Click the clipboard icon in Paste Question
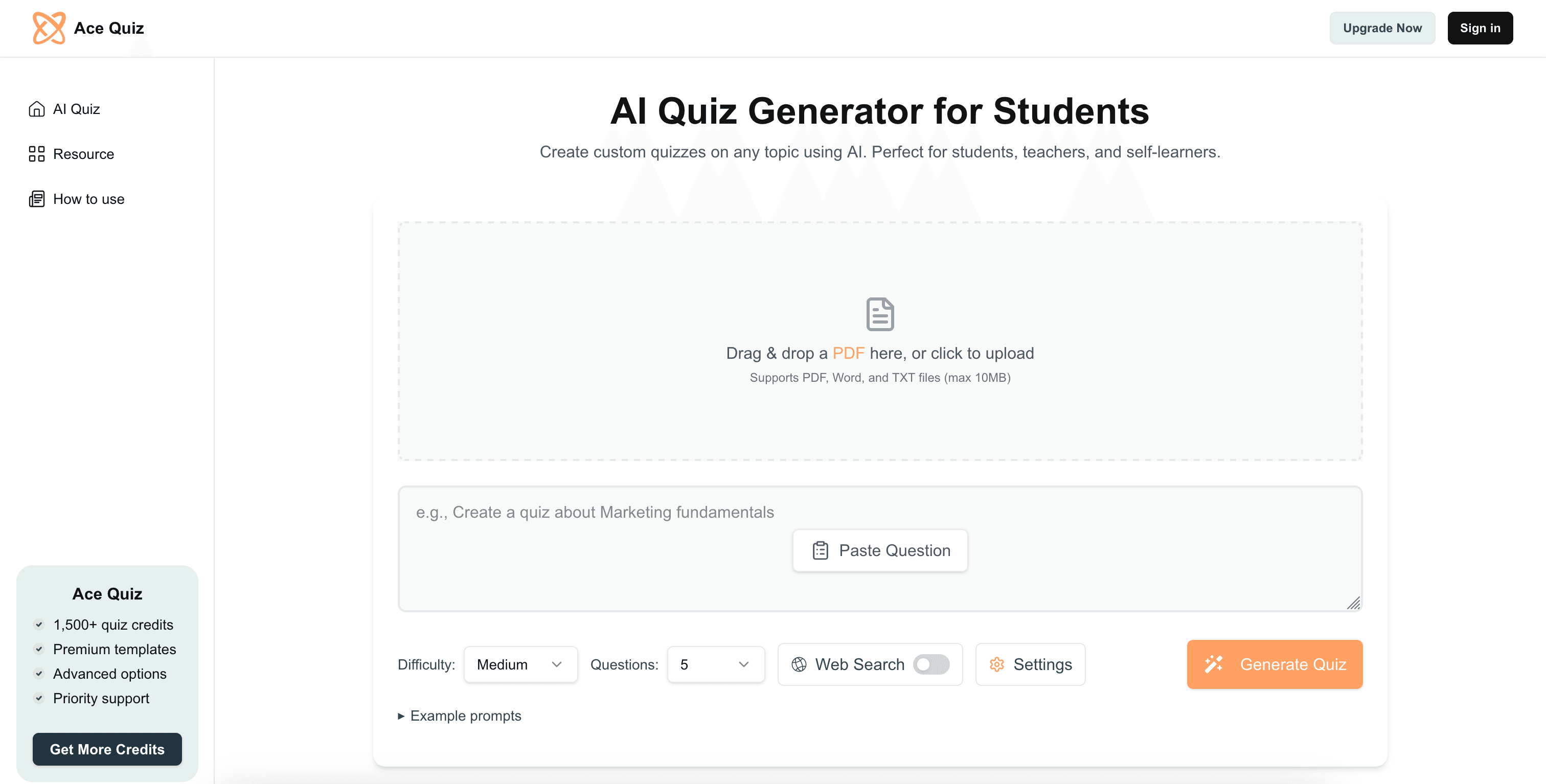The image size is (1546, 784). pos(820,550)
